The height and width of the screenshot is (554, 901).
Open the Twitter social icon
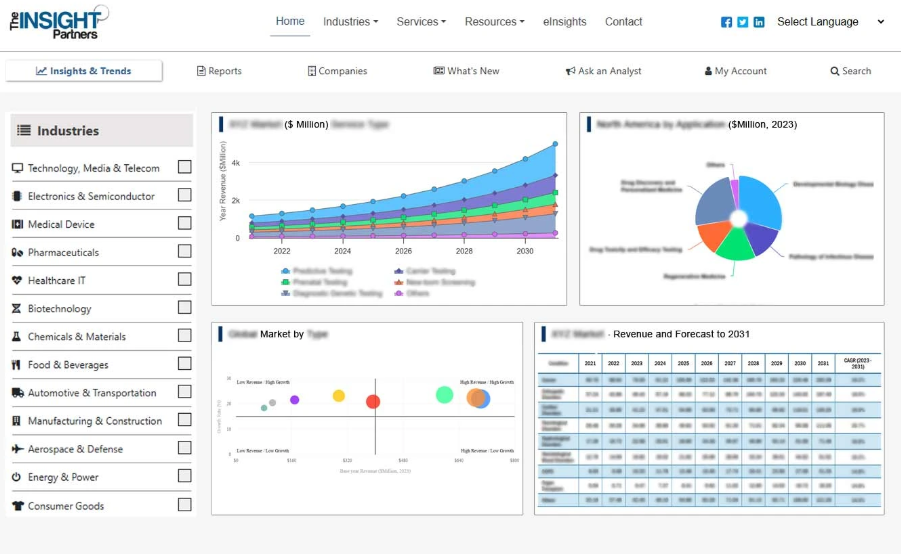(743, 22)
